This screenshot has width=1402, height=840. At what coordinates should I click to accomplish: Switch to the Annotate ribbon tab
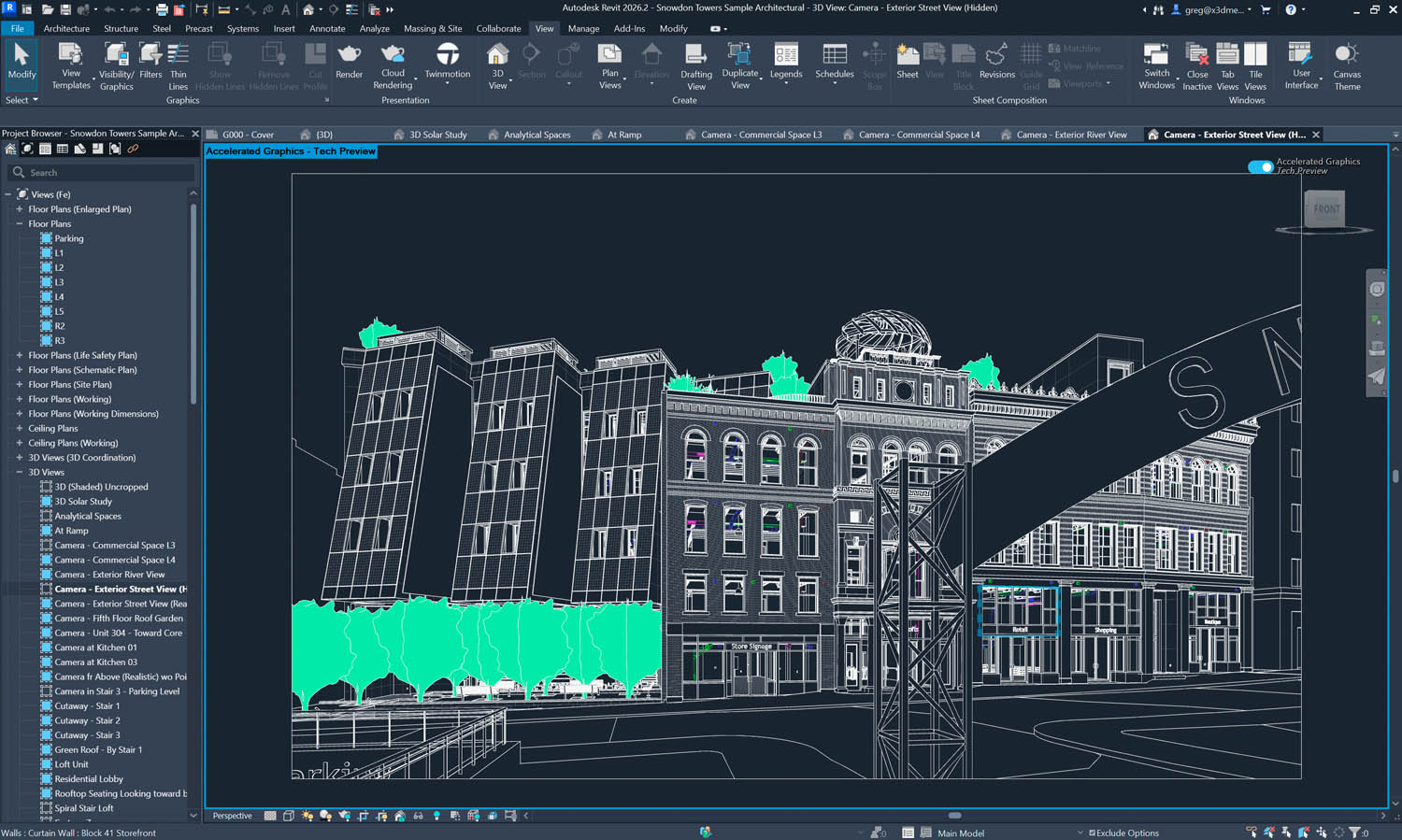[x=327, y=29]
